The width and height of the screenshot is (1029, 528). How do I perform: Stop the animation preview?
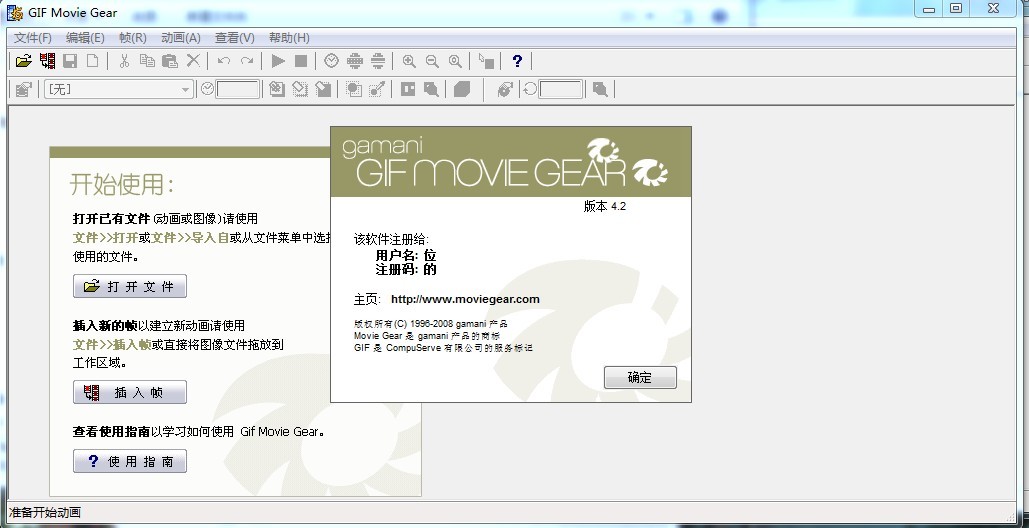tap(301, 61)
